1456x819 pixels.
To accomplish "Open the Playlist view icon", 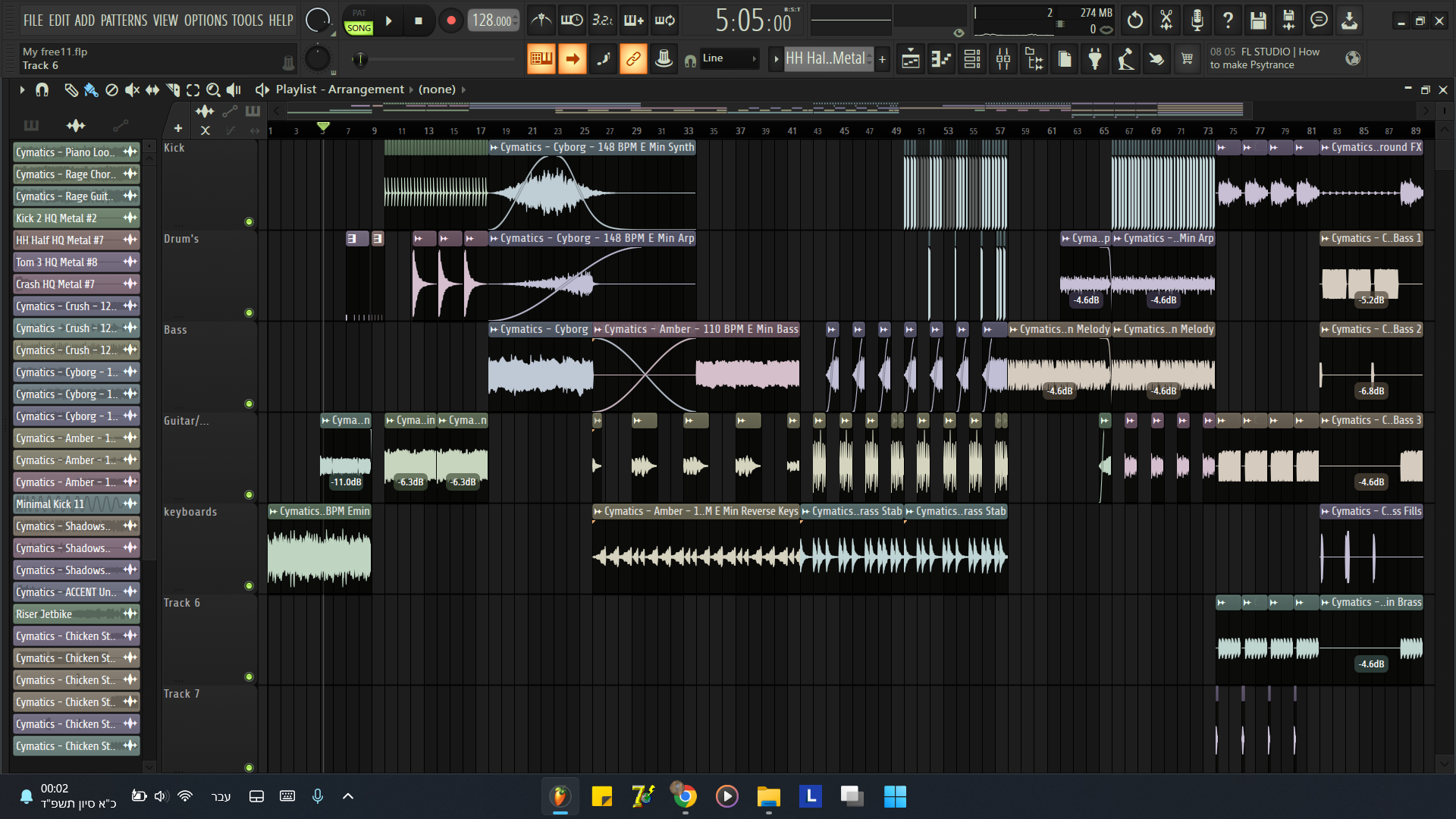I will [911, 58].
